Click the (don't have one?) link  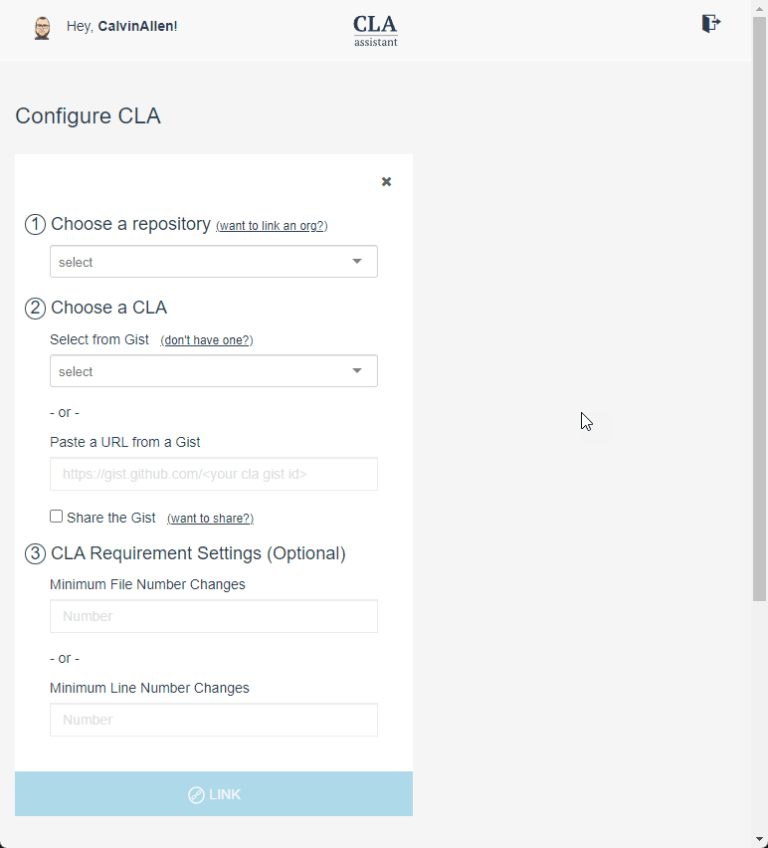[x=206, y=340]
